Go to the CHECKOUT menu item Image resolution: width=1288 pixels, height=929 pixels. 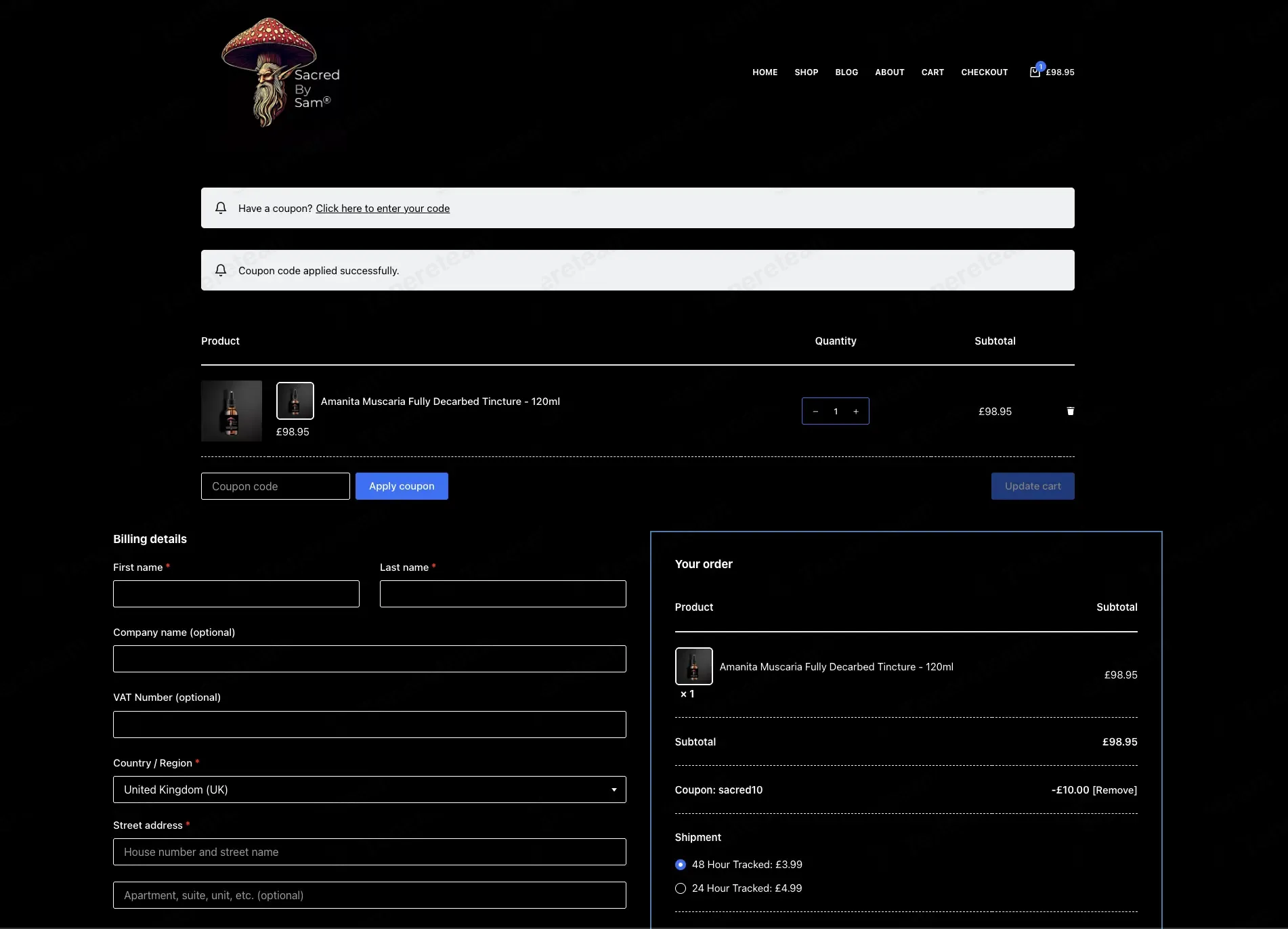[985, 72]
